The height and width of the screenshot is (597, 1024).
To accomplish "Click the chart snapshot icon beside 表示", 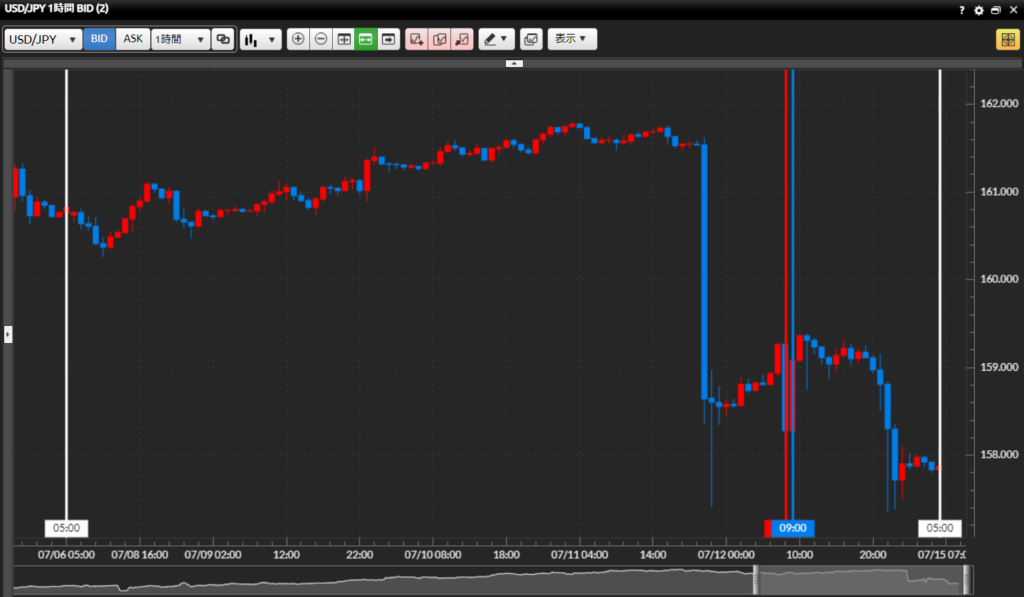I will 530,40.
